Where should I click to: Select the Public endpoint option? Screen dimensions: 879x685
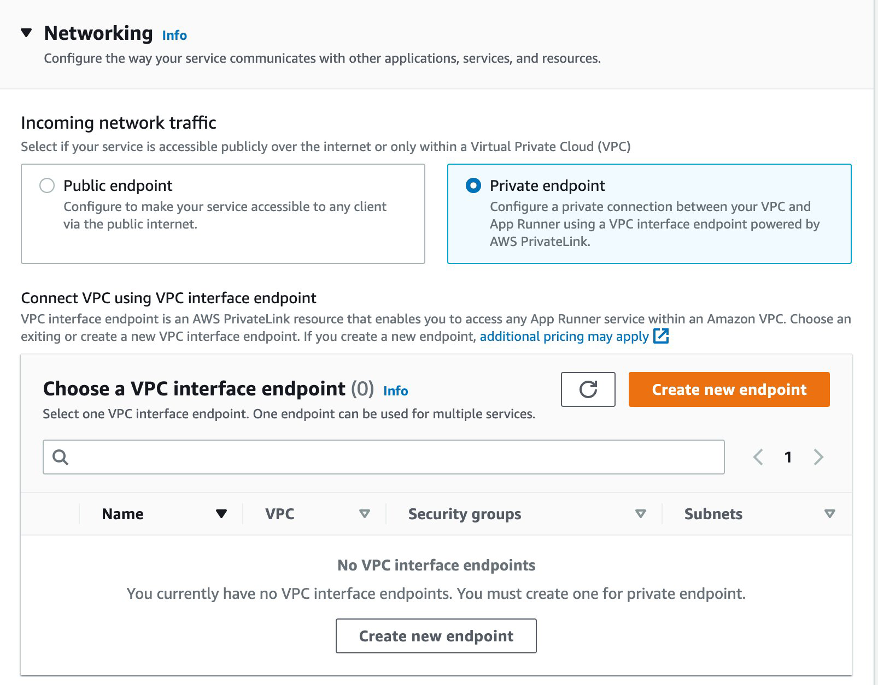pos(46,185)
